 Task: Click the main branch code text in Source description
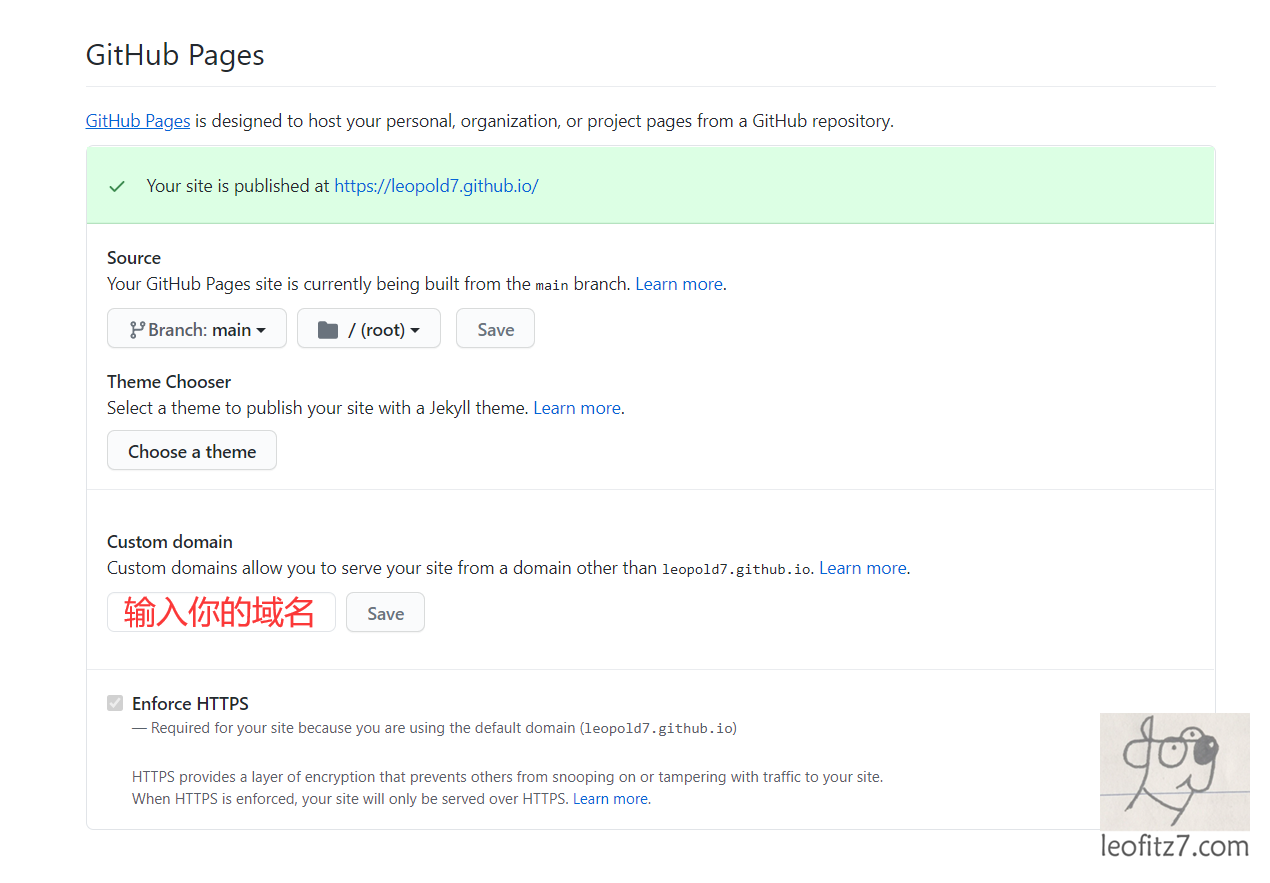point(552,285)
